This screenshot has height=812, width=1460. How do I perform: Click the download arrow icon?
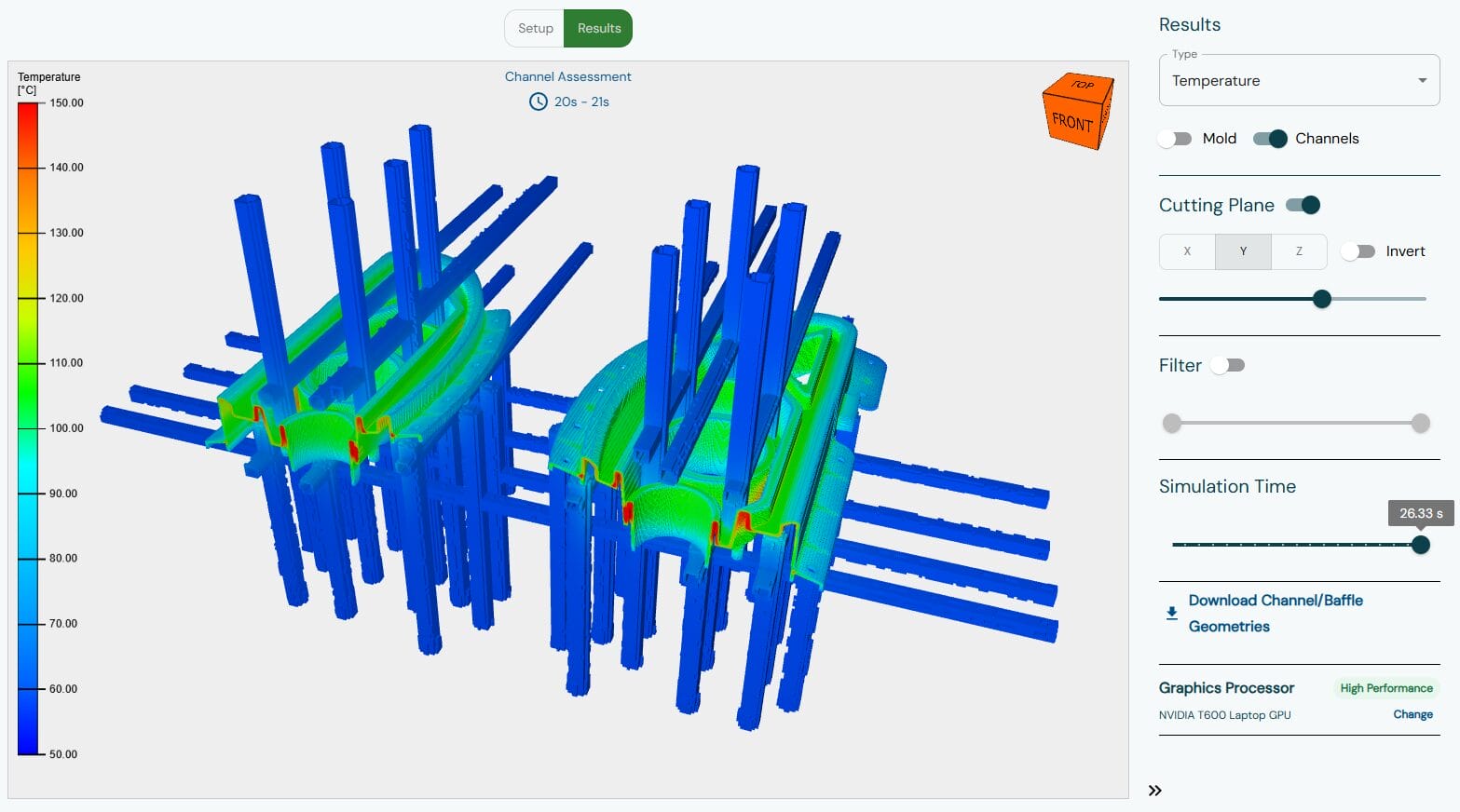pos(1171,613)
